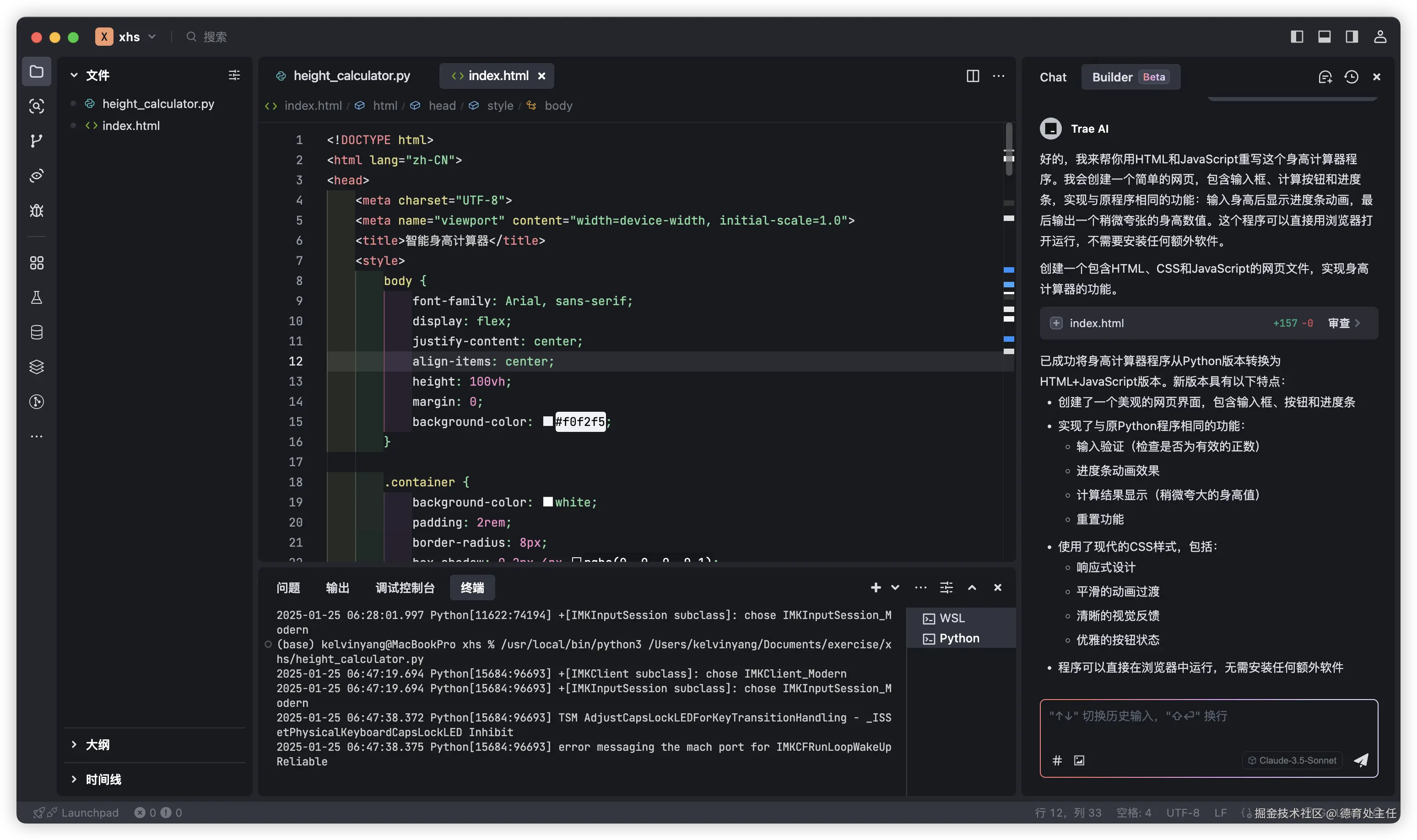Viewport: 1417px width, 840px height.
Task: Switch to the height_calculator.py tab
Action: click(x=351, y=76)
